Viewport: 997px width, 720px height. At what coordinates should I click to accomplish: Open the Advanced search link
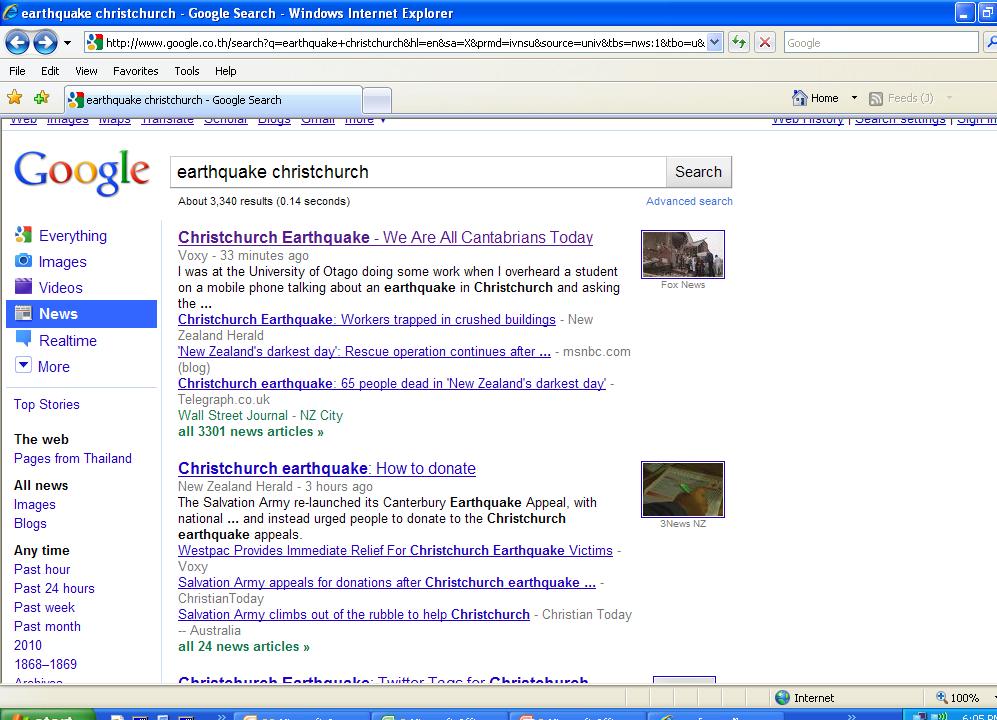[689, 201]
